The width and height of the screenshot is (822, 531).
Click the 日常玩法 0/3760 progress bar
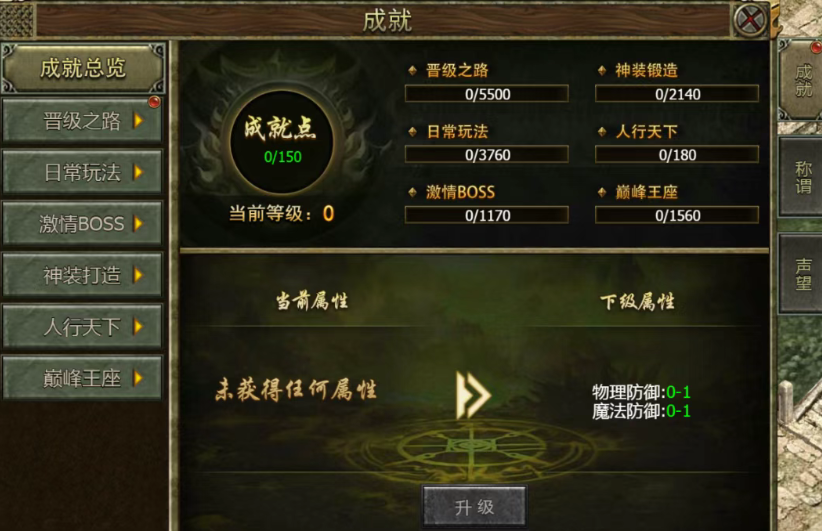click(487, 155)
